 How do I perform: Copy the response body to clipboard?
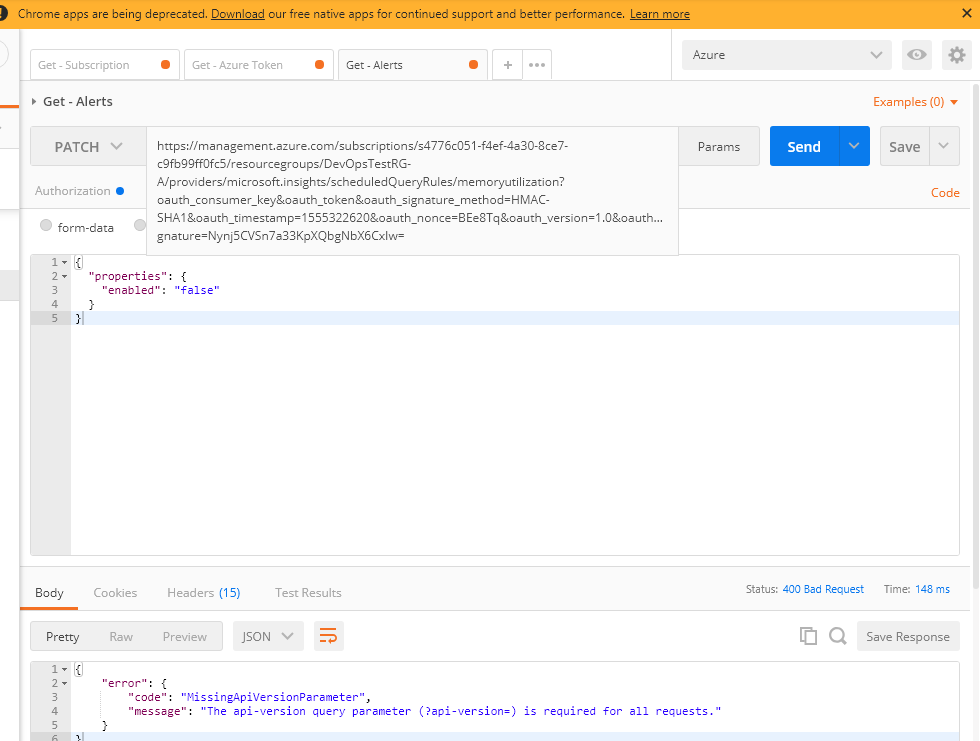pyautogui.click(x=808, y=635)
